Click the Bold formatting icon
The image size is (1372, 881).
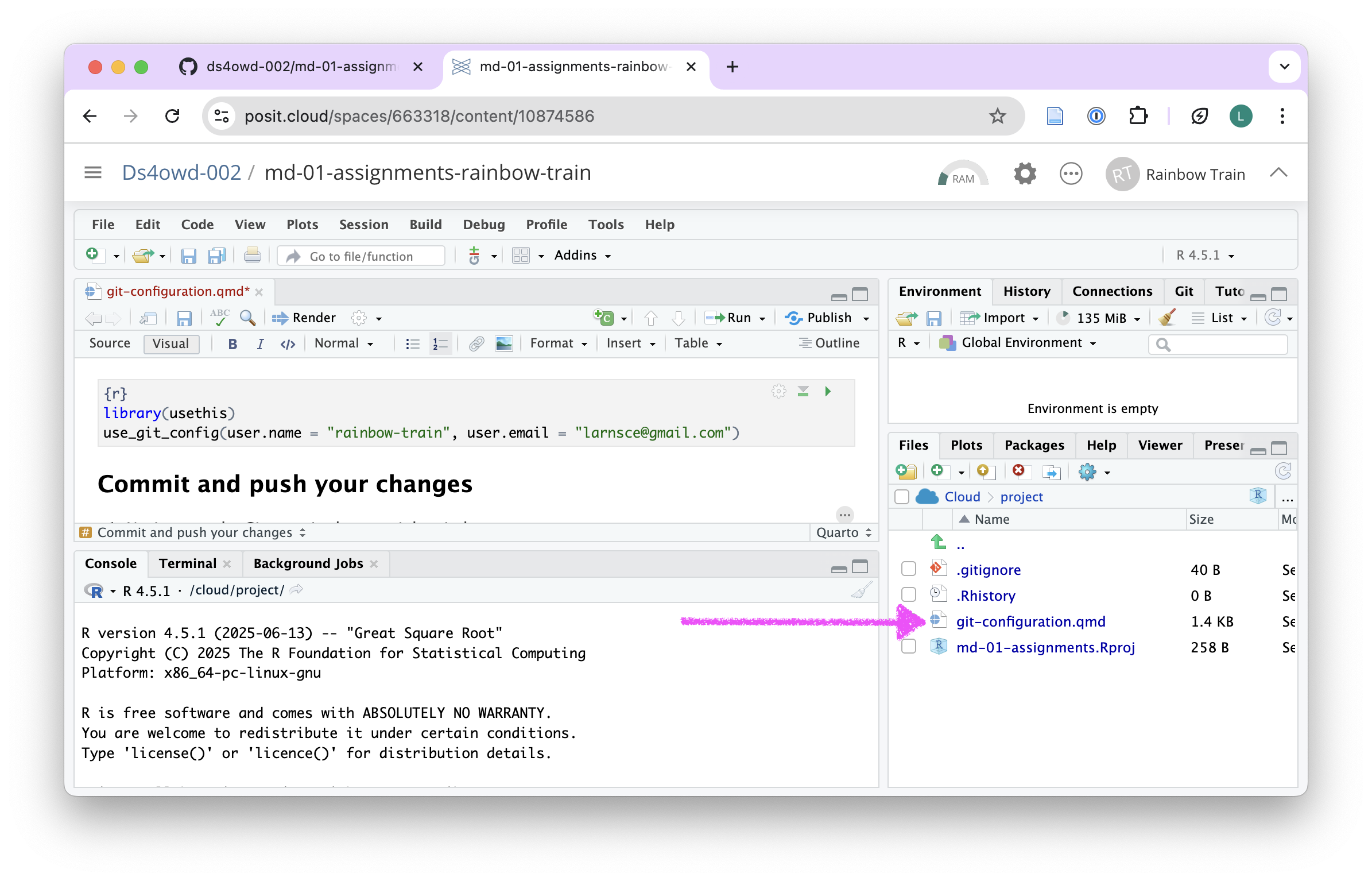pyautogui.click(x=232, y=343)
